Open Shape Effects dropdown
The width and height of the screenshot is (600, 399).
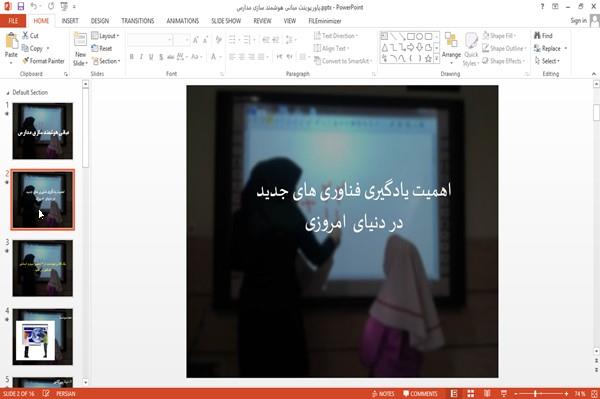[504, 61]
